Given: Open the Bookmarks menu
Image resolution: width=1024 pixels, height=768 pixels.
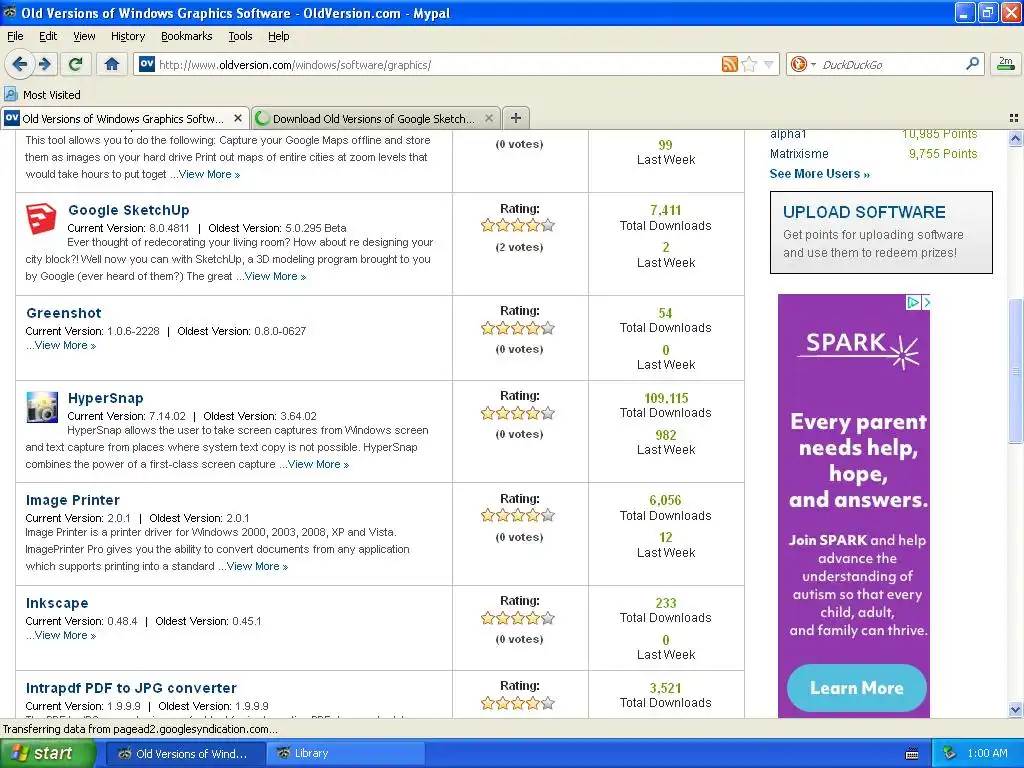Looking at the screenshot, I should (x=186, y=36).
